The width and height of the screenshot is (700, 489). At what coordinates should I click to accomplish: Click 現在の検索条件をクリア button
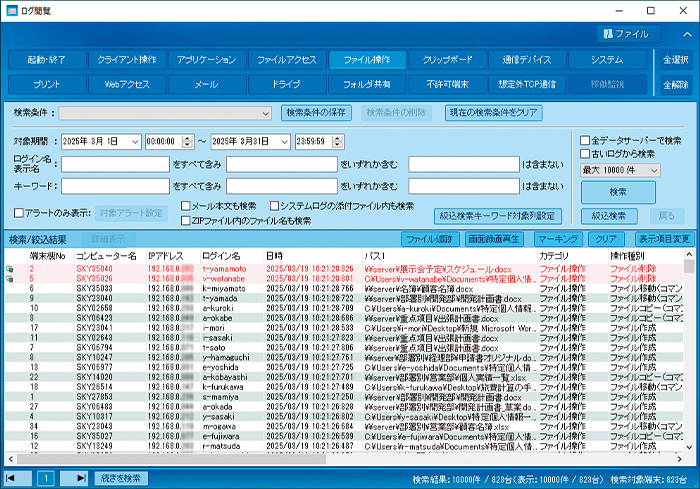[x=494, y=113]
